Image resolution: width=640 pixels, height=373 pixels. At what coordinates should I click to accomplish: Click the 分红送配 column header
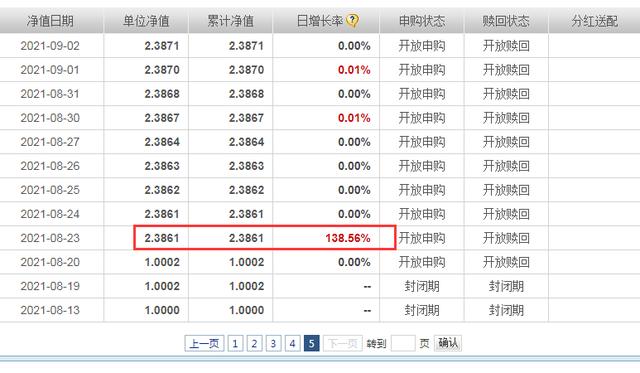tap(595, 20)
